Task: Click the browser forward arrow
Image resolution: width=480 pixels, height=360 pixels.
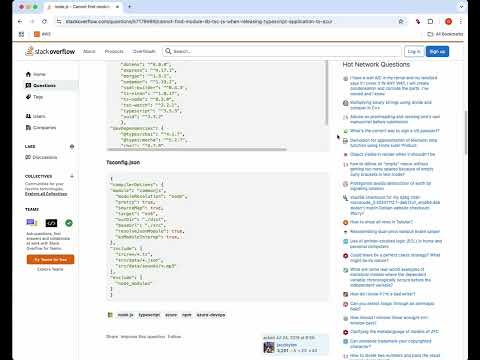Action: (x=32, y=21)
